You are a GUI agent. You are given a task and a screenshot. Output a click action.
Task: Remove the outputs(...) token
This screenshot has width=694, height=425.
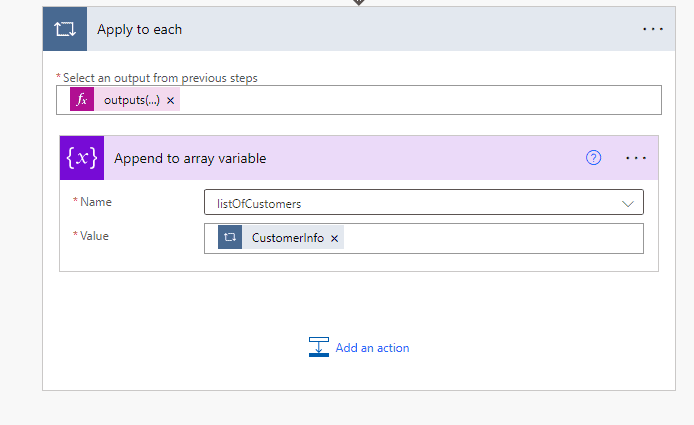click(170, 100)
